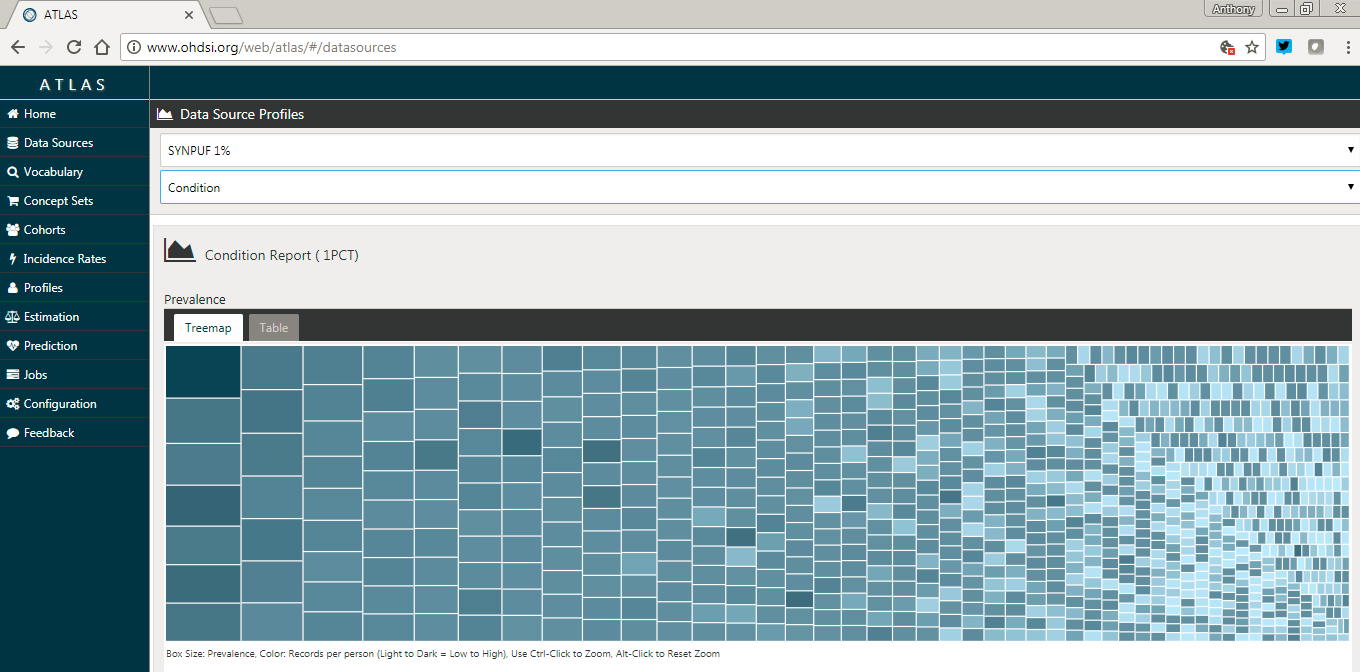Open Concept Sets cart icon
Viewport: 1360px width, 672px height.
(x=13, y=201)
